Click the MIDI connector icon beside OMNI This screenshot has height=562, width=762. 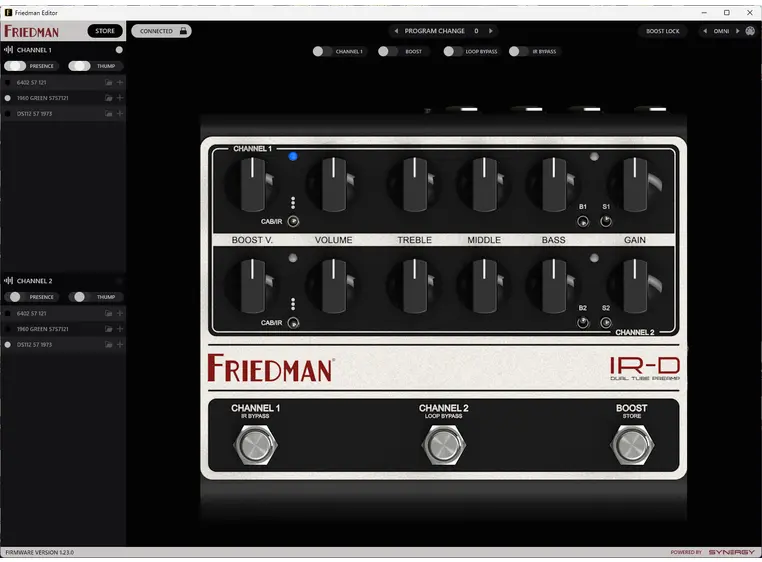click(x=750, y=31)
